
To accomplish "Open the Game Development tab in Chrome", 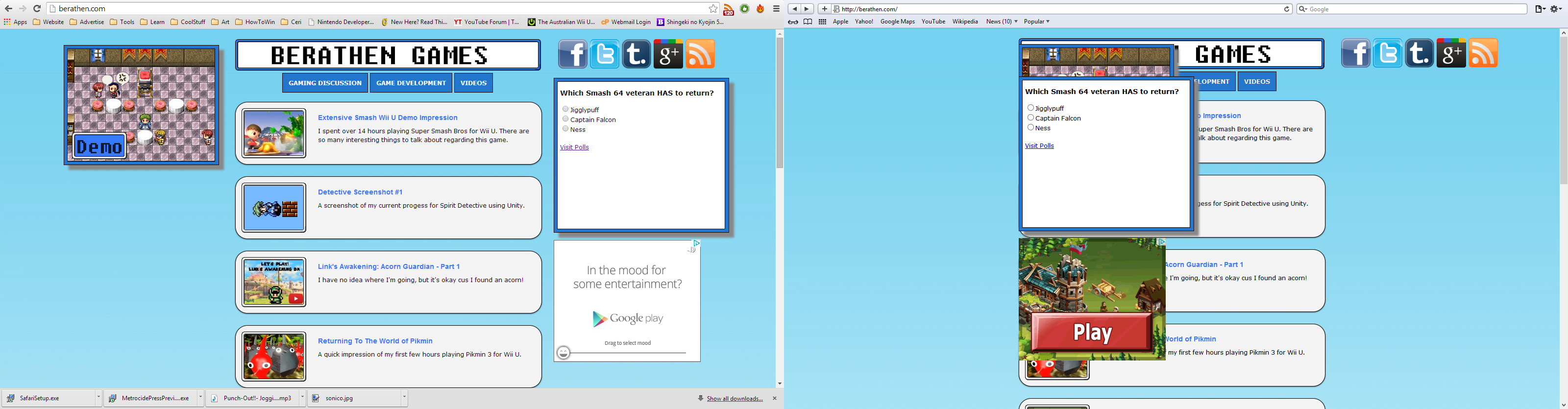I will click(411, 83).
